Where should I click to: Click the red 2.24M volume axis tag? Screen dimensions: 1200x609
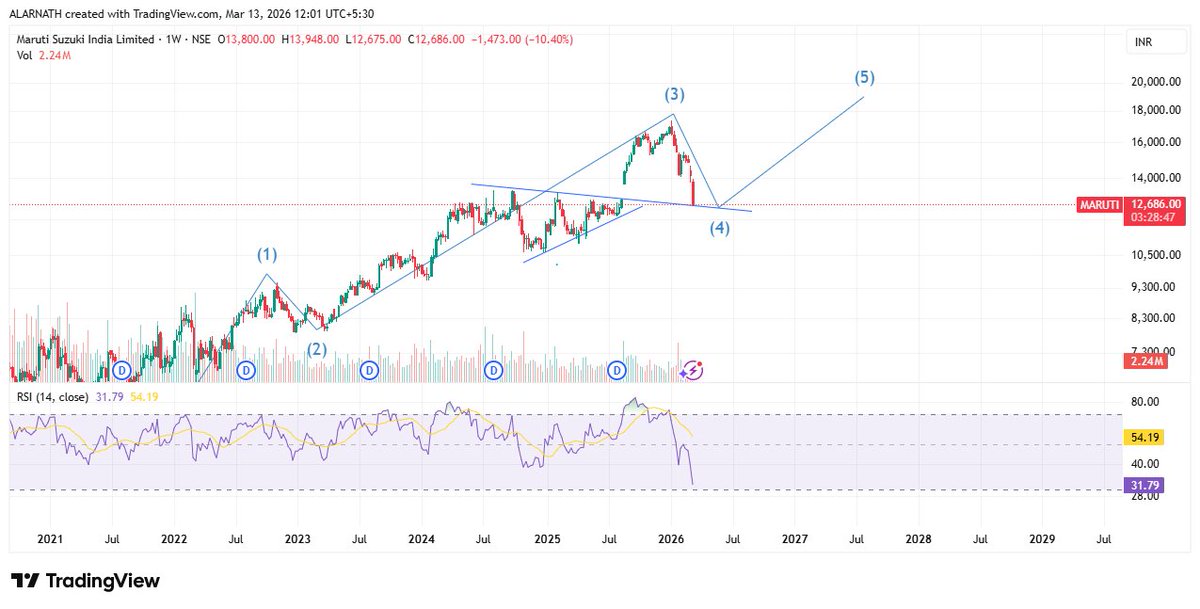[1146, 362]
